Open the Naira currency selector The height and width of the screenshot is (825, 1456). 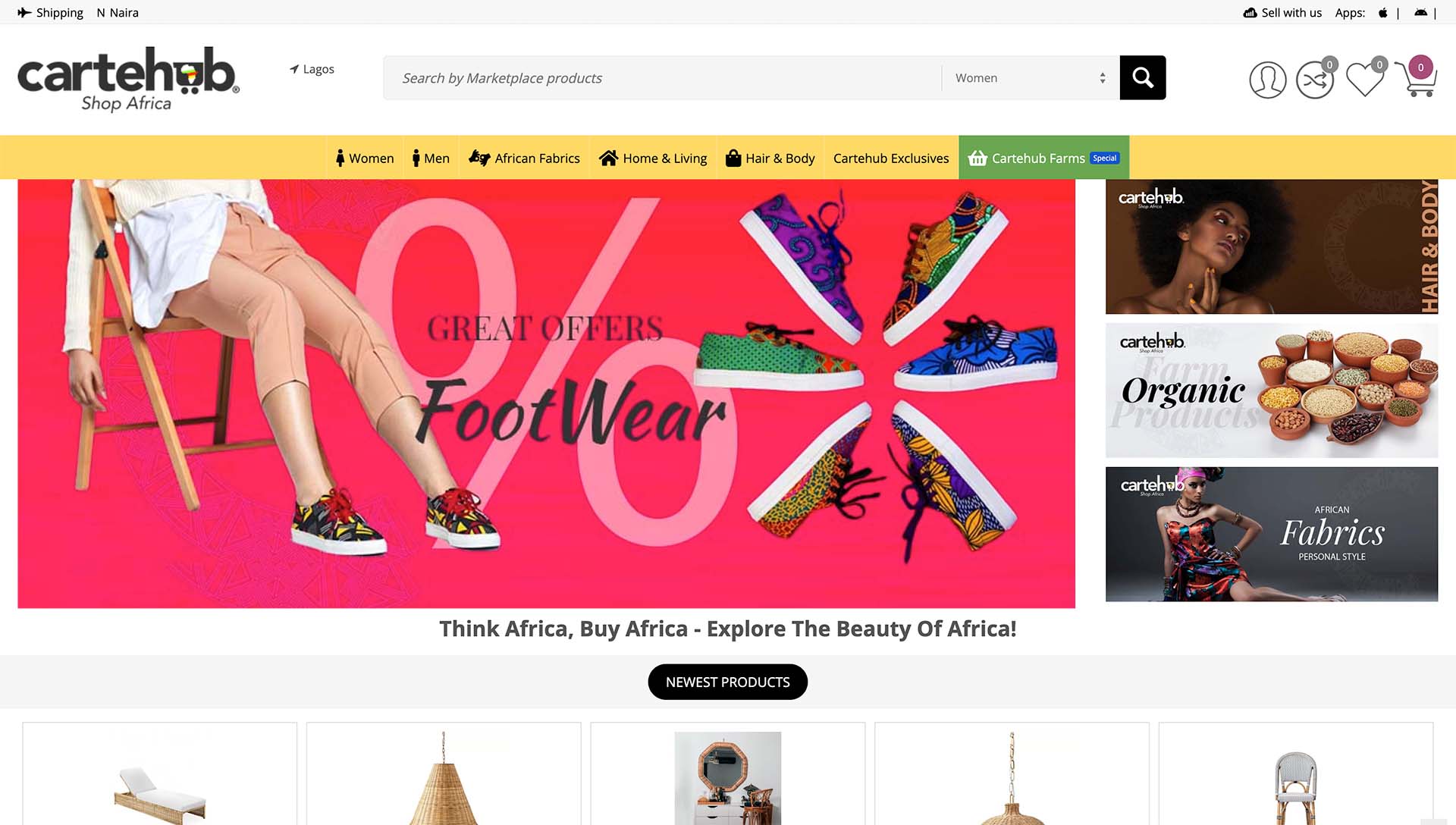point(118,13)
